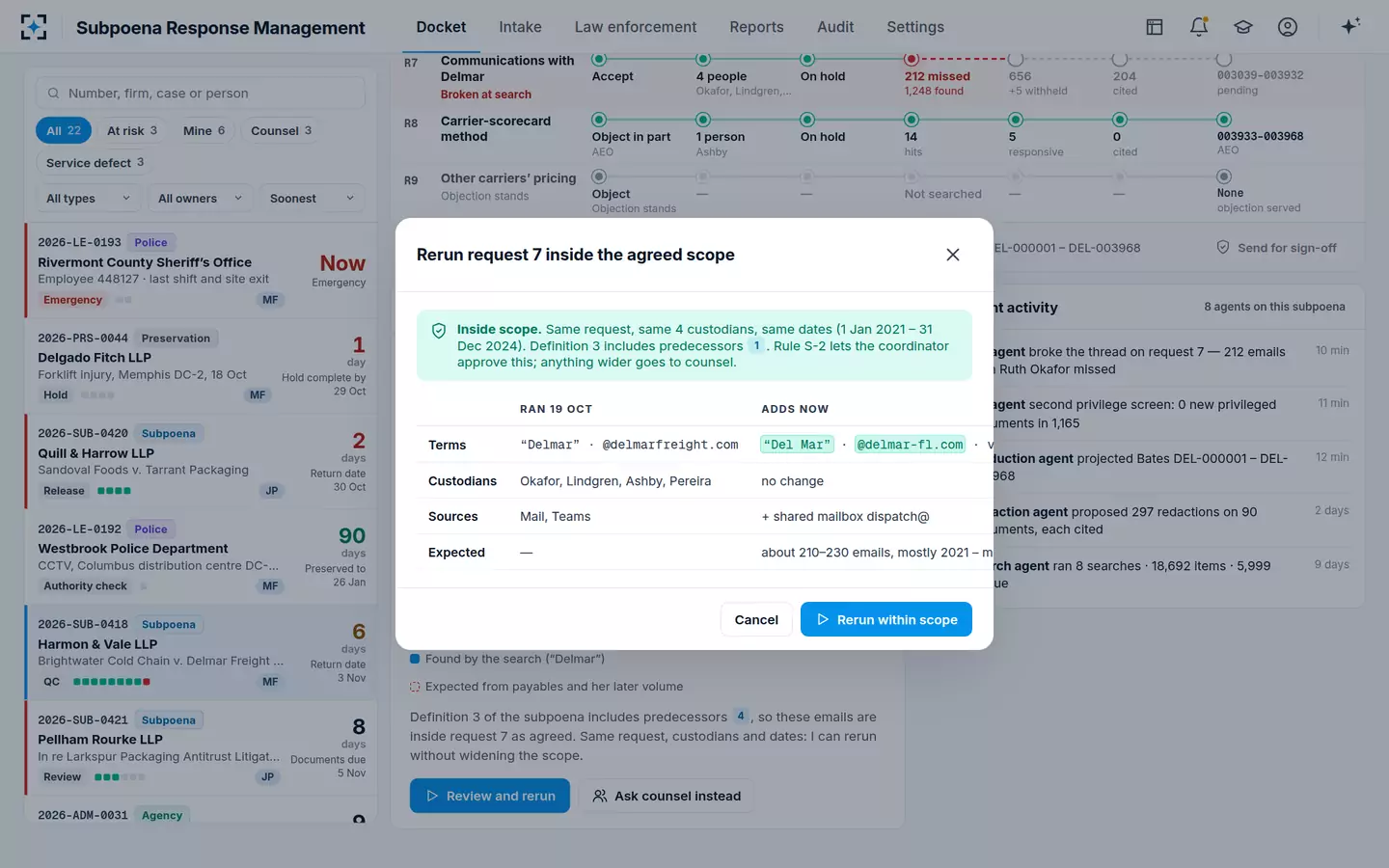Click the app logo icon
Viewport: 1389px width, 868px height.
[x=34, y=27]
